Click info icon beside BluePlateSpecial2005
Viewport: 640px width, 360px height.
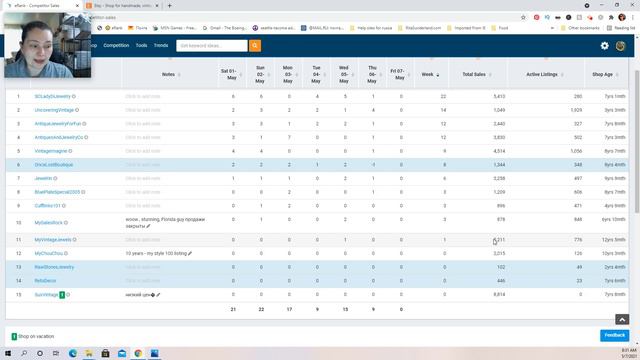click(x=83, y=192)
